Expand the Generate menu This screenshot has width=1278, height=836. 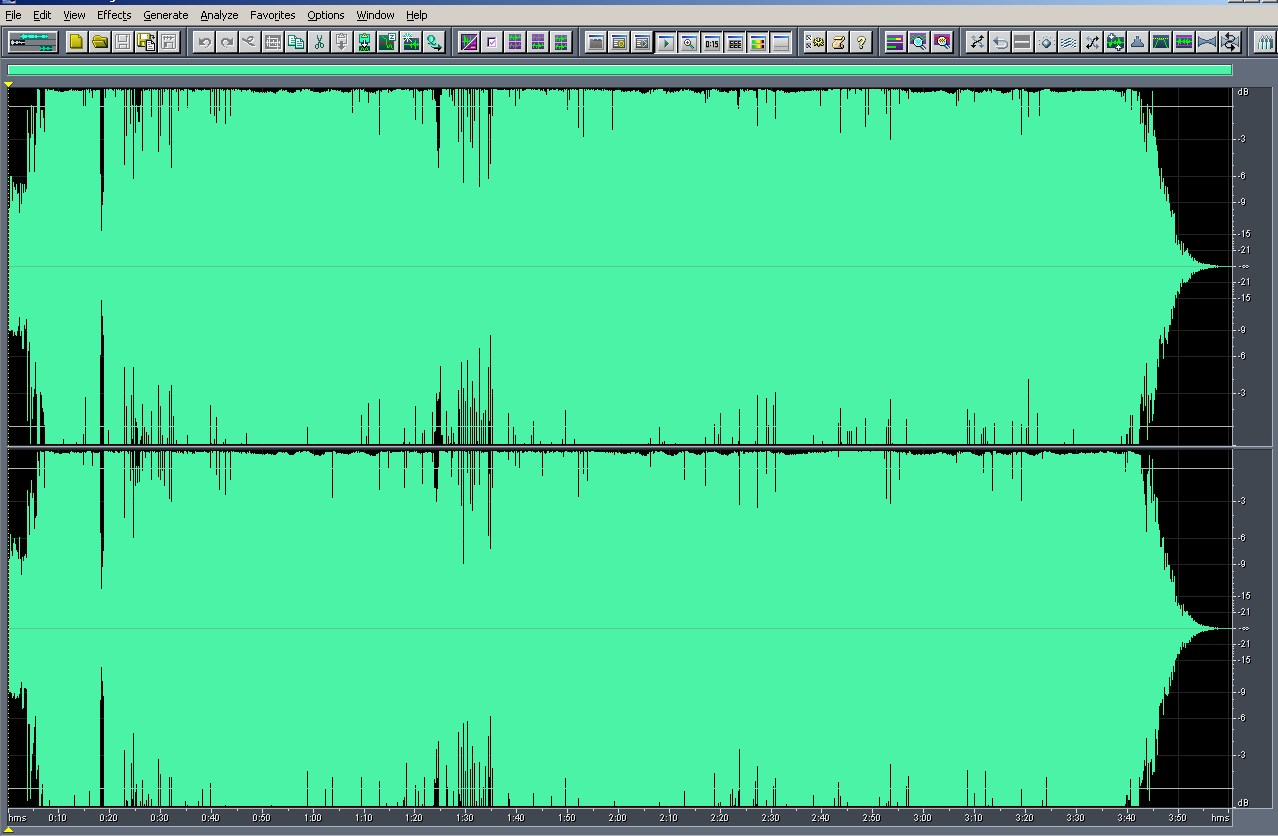165,15
